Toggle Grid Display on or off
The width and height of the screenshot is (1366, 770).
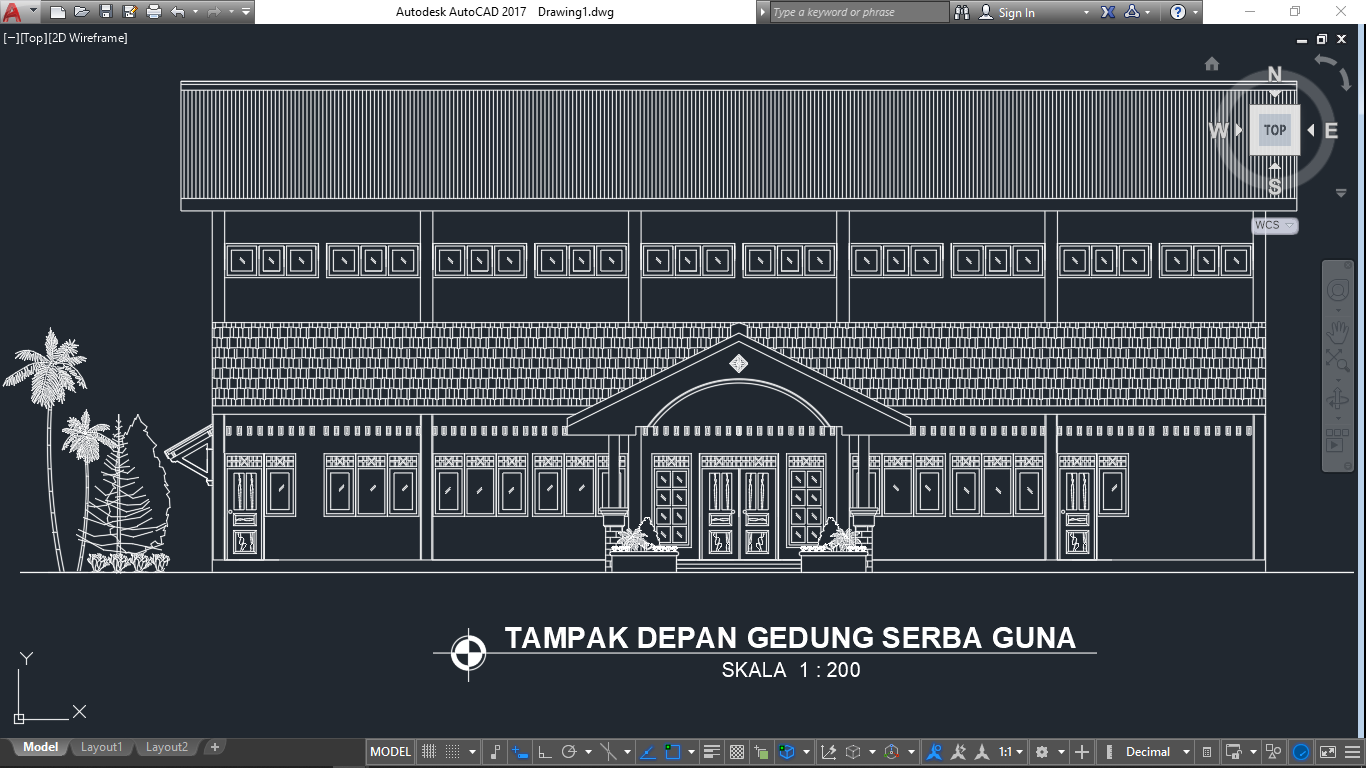click(429, 751)
